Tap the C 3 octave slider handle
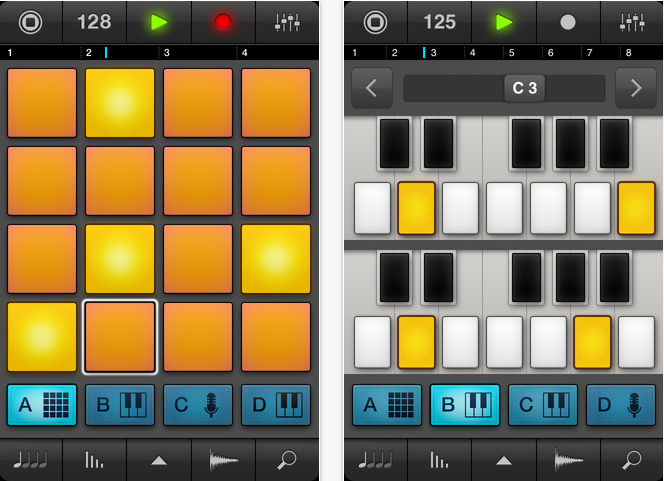 pos(525,88)
